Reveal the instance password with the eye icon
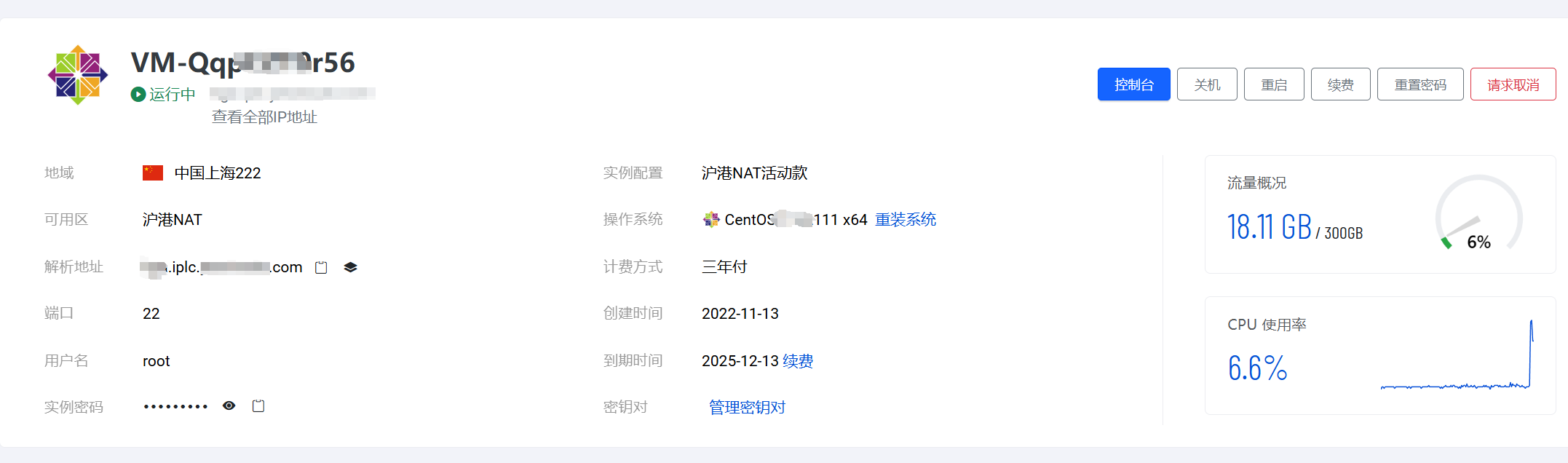This screenshot has width=1568, height=463. click(x=229, y=406)
